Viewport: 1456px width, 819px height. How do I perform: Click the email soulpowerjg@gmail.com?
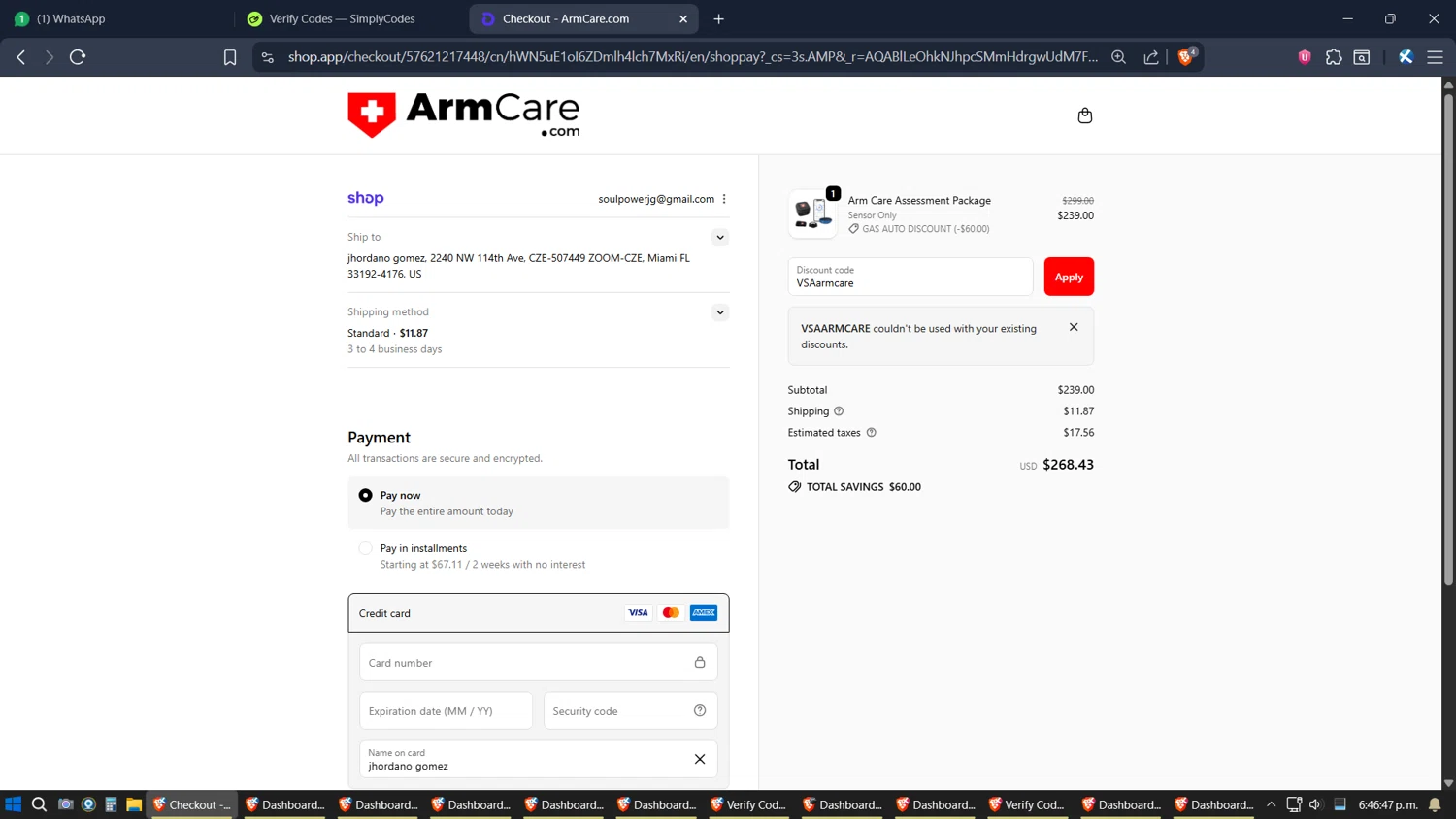pos(656,199)
